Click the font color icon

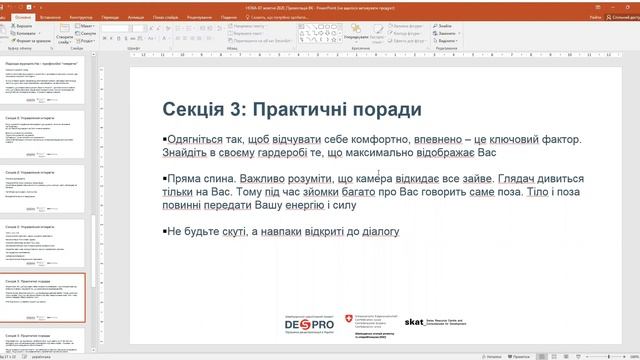[164, 38]
